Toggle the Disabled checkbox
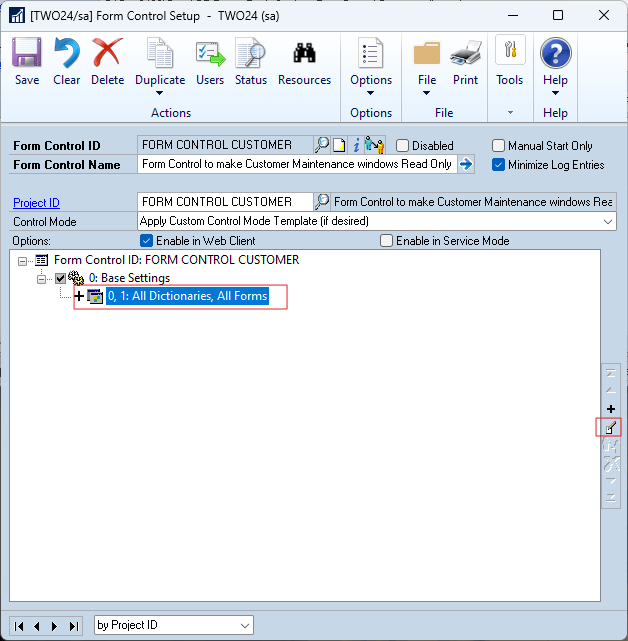The height and width of the screenshot is (641, 628). click(402, 146)
